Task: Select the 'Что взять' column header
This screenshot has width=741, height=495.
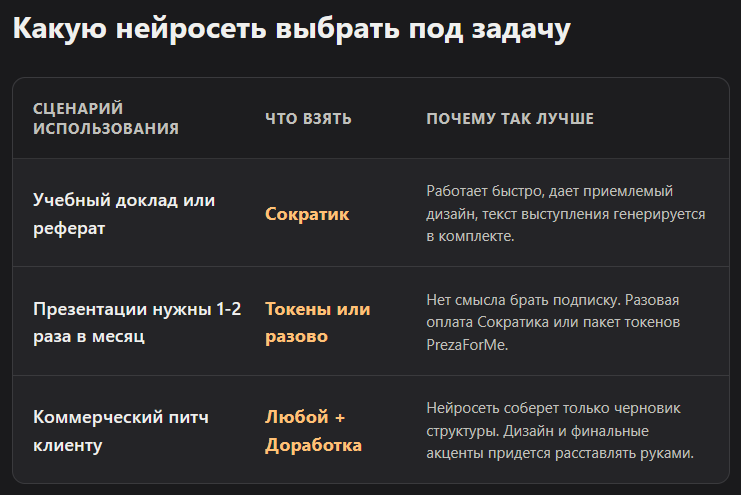Action: tap(308, 119)
